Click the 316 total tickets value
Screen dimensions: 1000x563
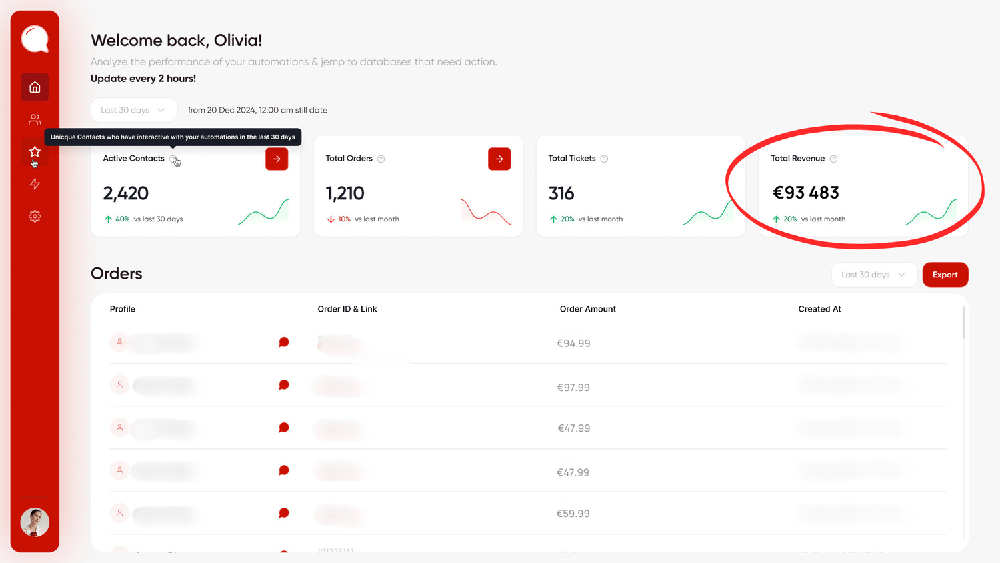561,193
